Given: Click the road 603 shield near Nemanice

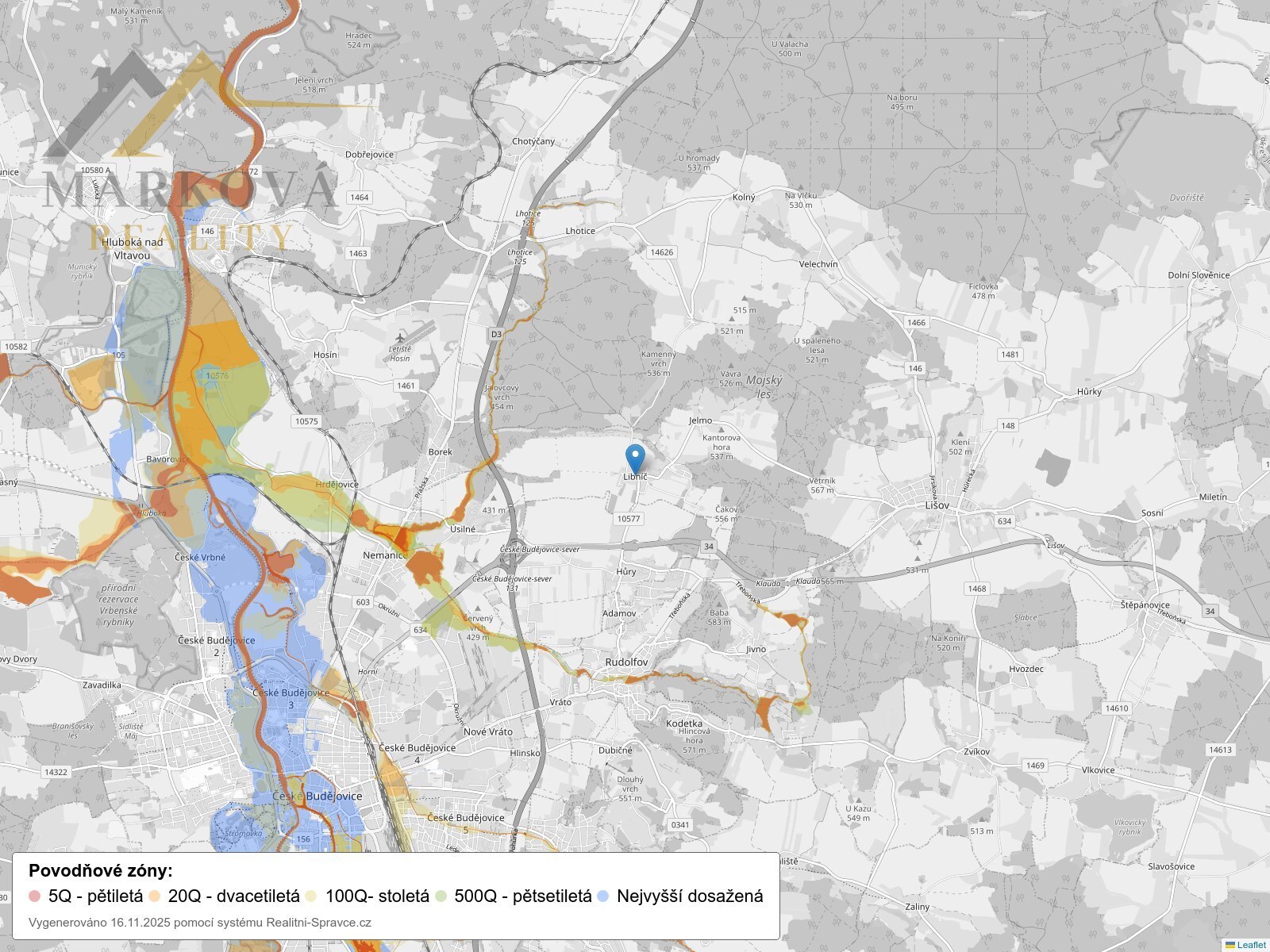Looking at the screenshot, I should tap(363, 602).
